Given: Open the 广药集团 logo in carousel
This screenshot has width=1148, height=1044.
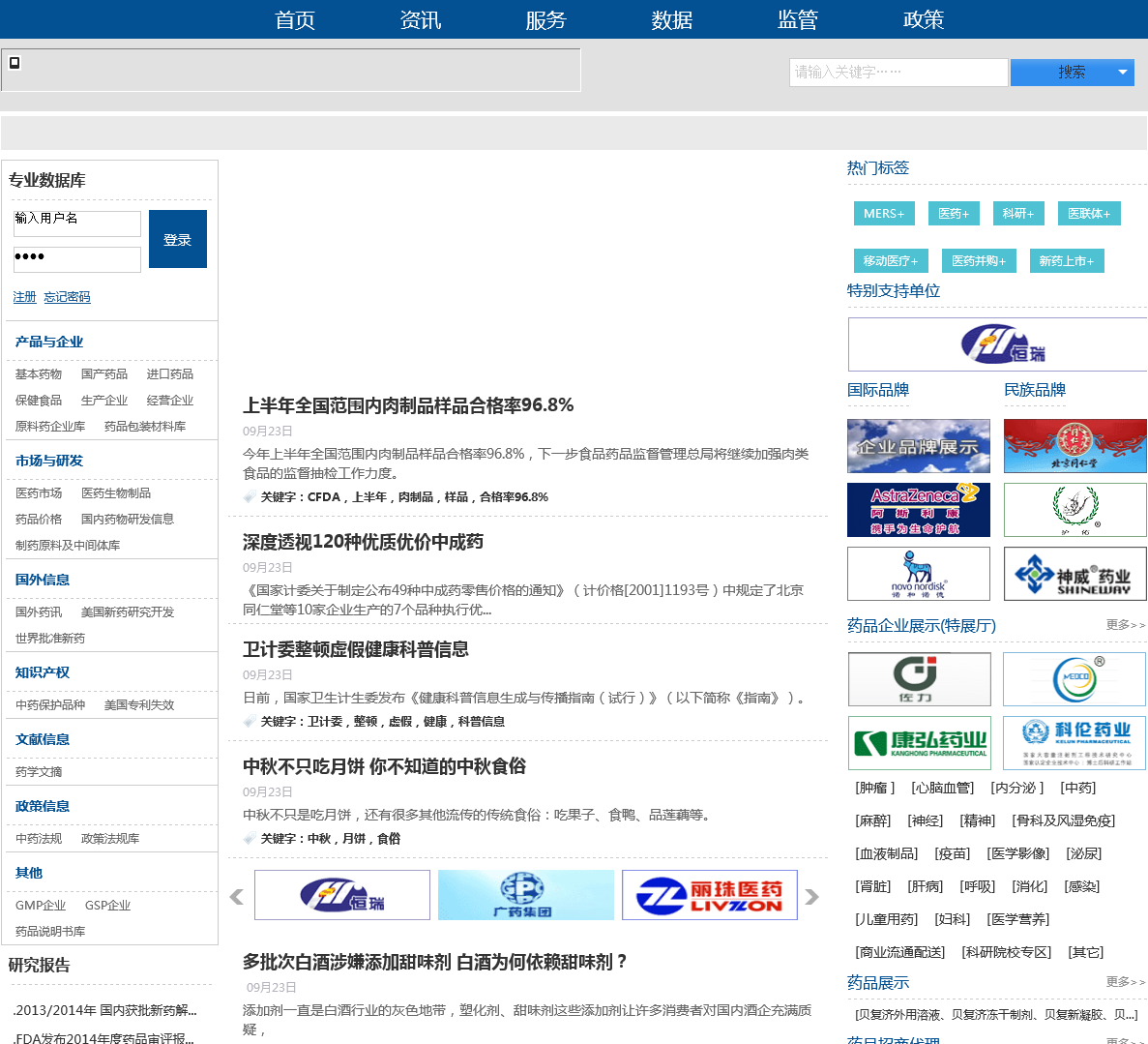Looking at the screenshot, I should [x=526, y=895].
